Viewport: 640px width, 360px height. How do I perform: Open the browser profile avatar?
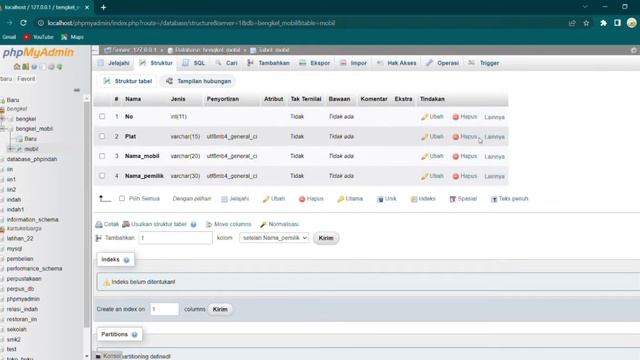(x=631, y=23)
